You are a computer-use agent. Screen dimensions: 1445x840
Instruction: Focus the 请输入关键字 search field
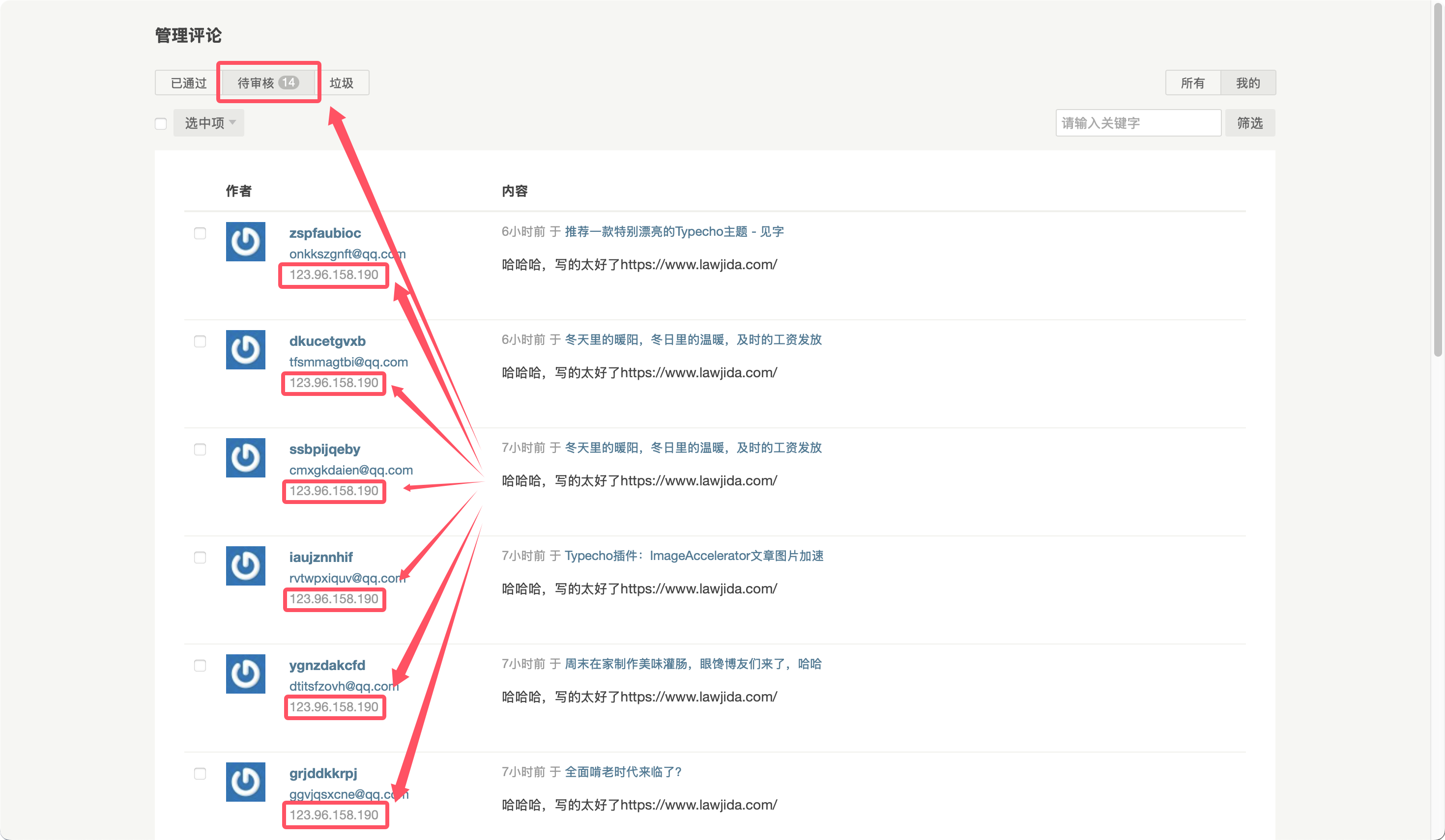click(x=1138, y=123)
